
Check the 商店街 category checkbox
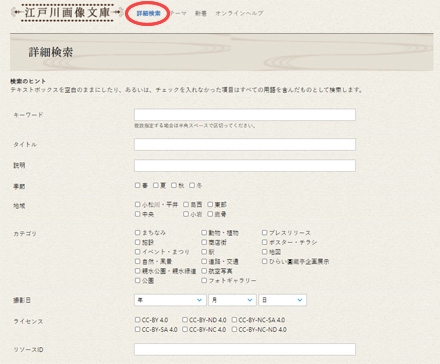click(x=204, y=242)
